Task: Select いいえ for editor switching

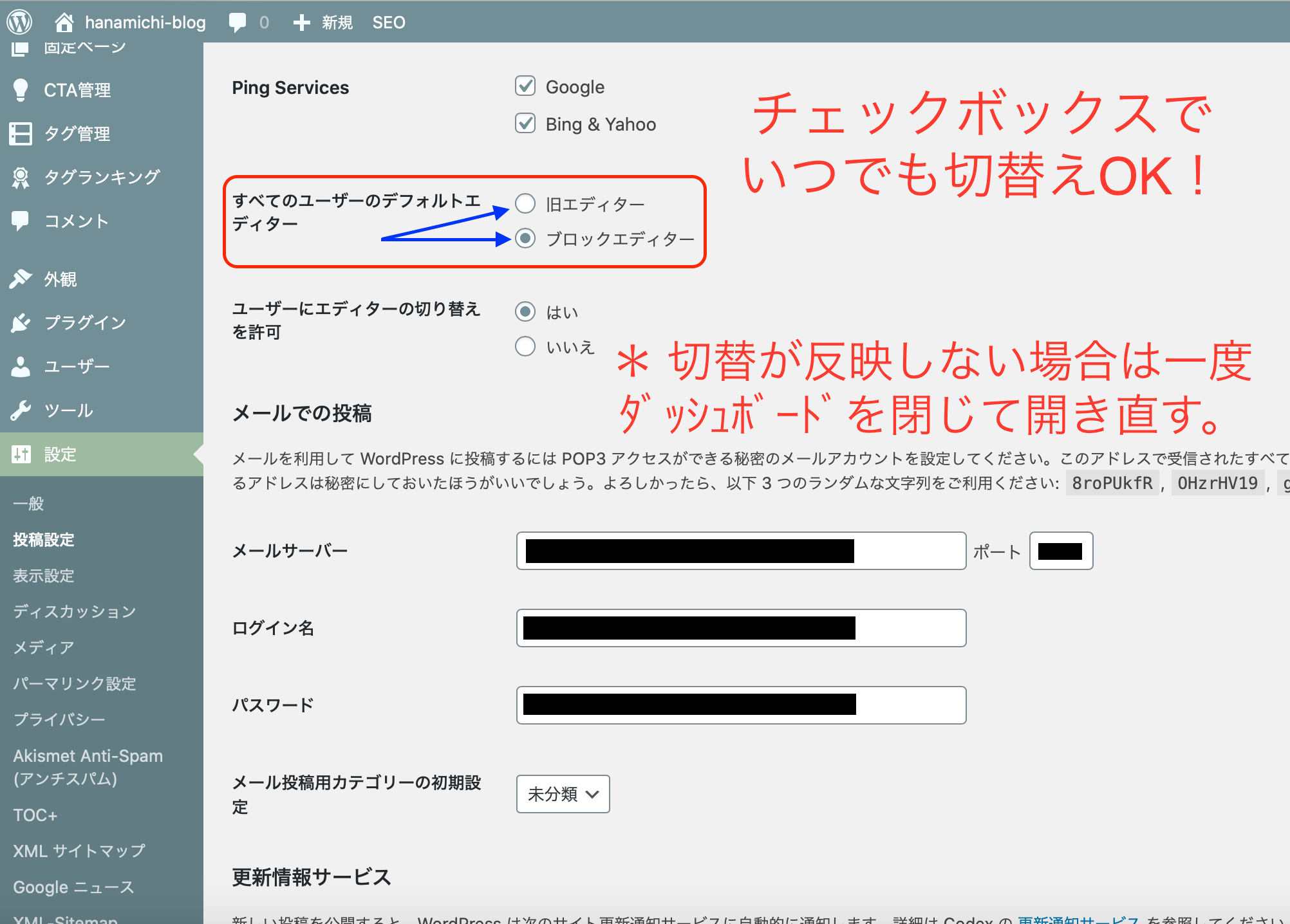Action: [x=525, y=346]
